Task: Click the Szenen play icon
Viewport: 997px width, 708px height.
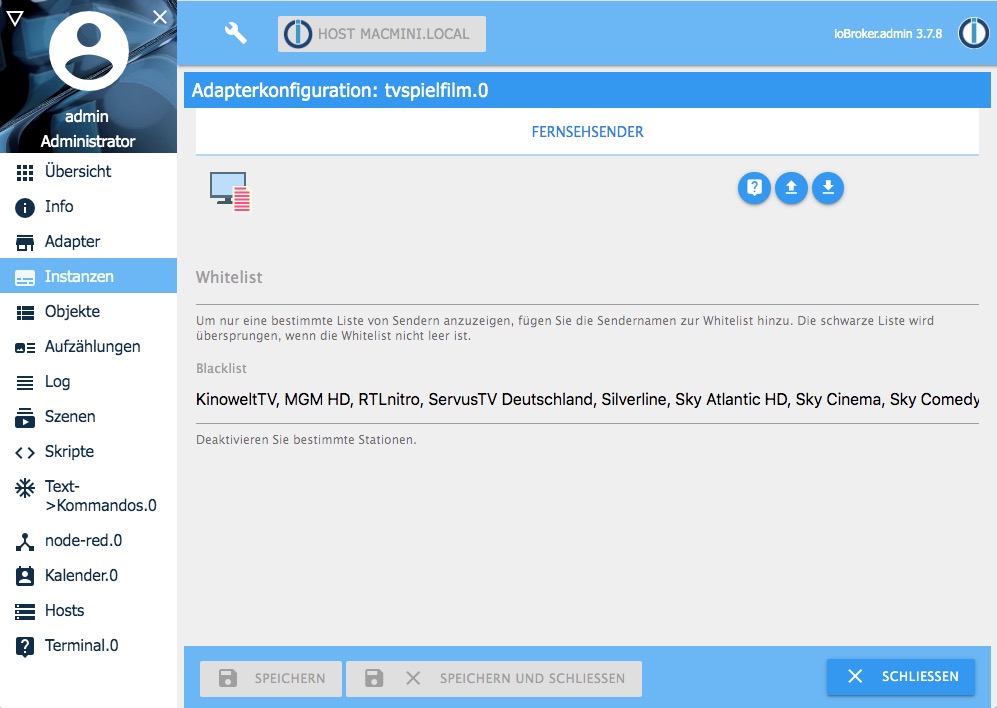Action: [x=25, y=417]
